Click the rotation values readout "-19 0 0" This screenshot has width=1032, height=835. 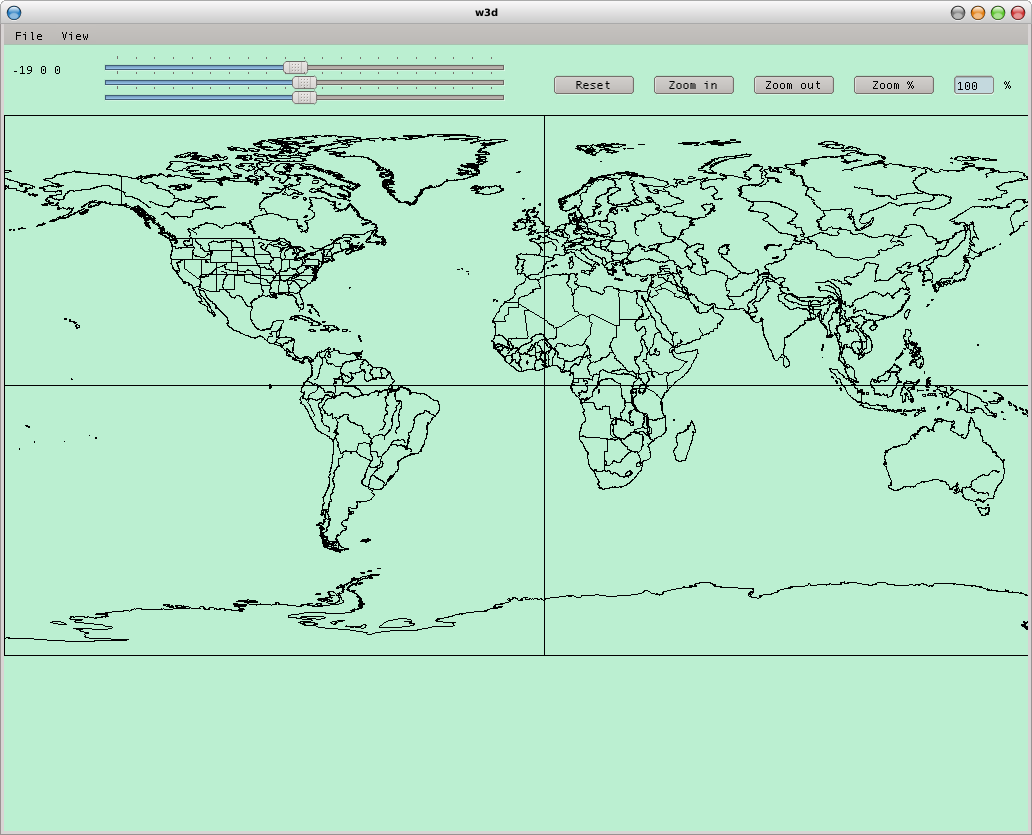point(37,70)
